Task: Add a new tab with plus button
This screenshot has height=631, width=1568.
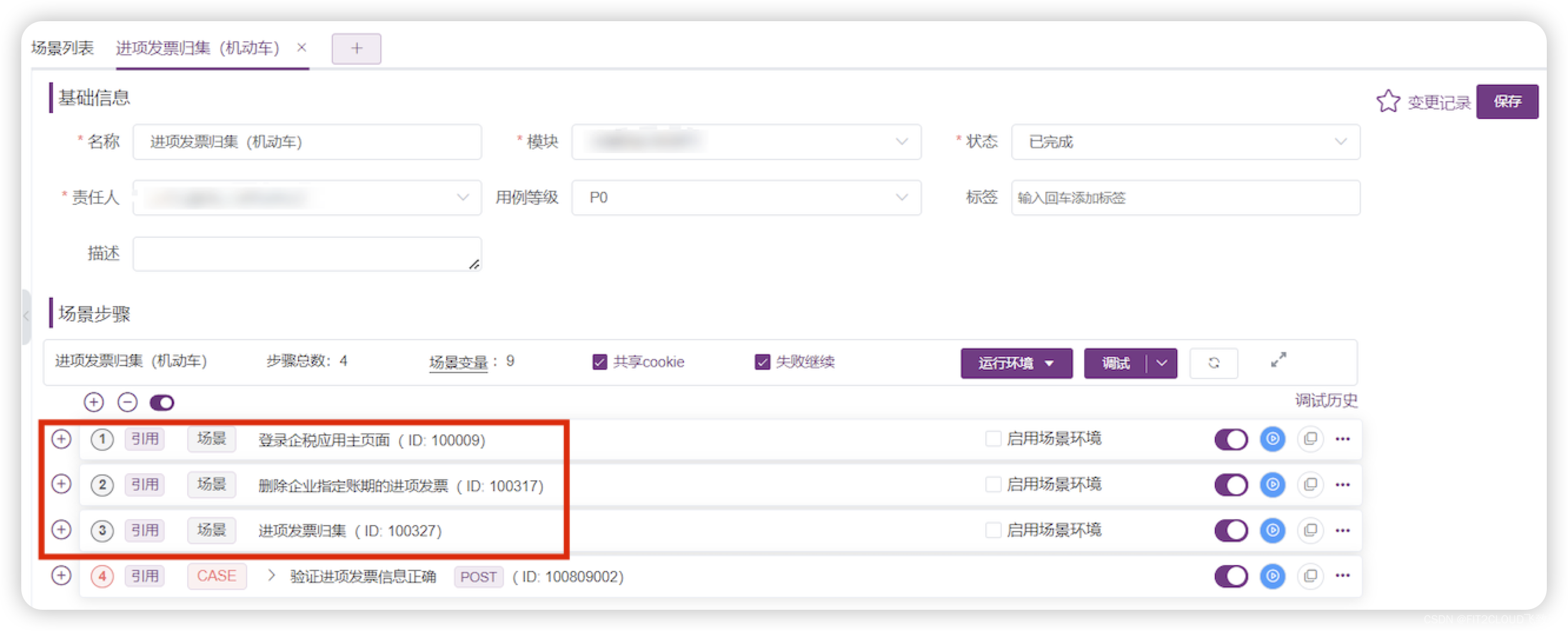Action: point(356,48)
